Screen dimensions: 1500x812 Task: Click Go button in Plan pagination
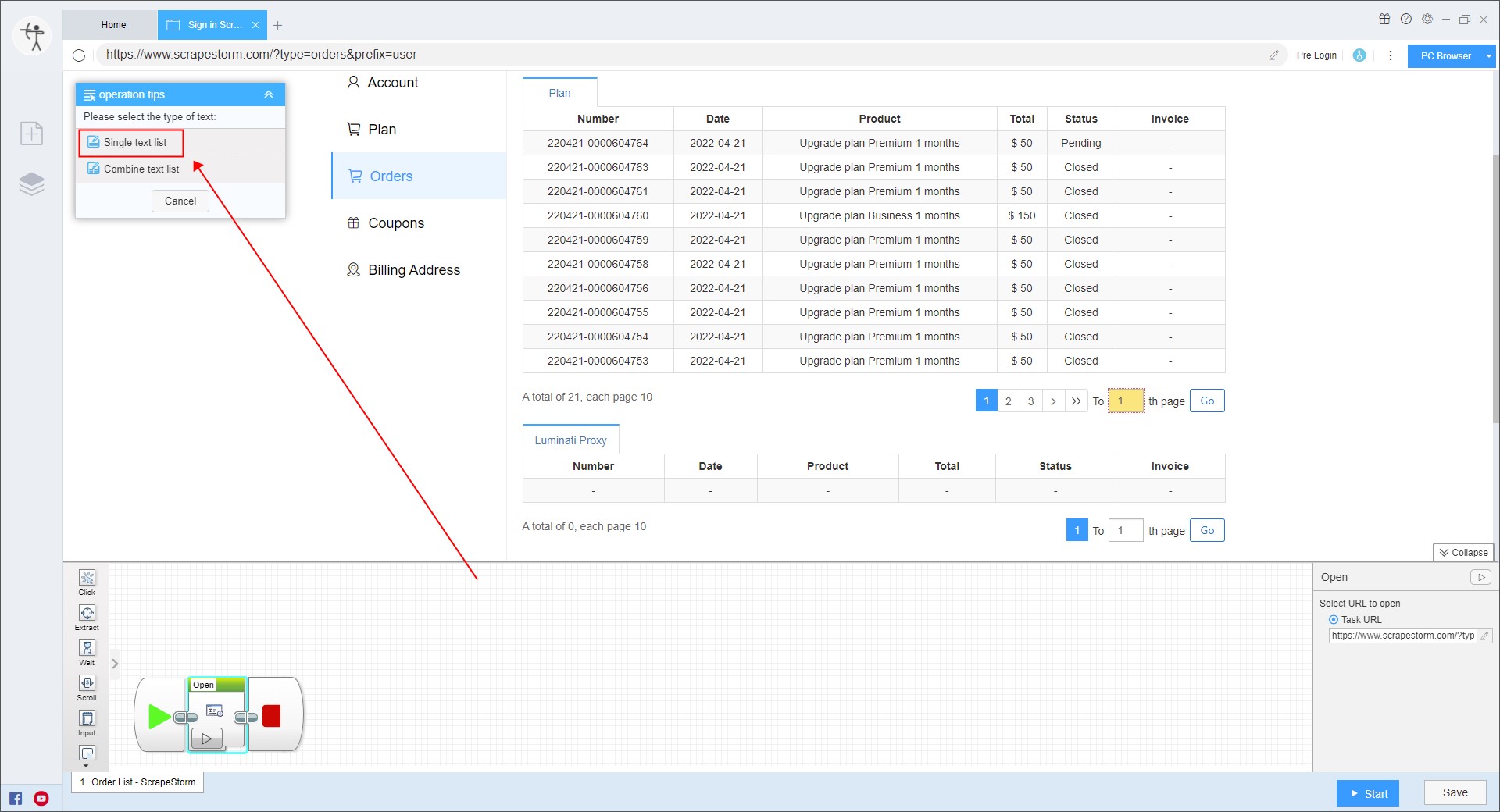click(x=1207, y=401)
